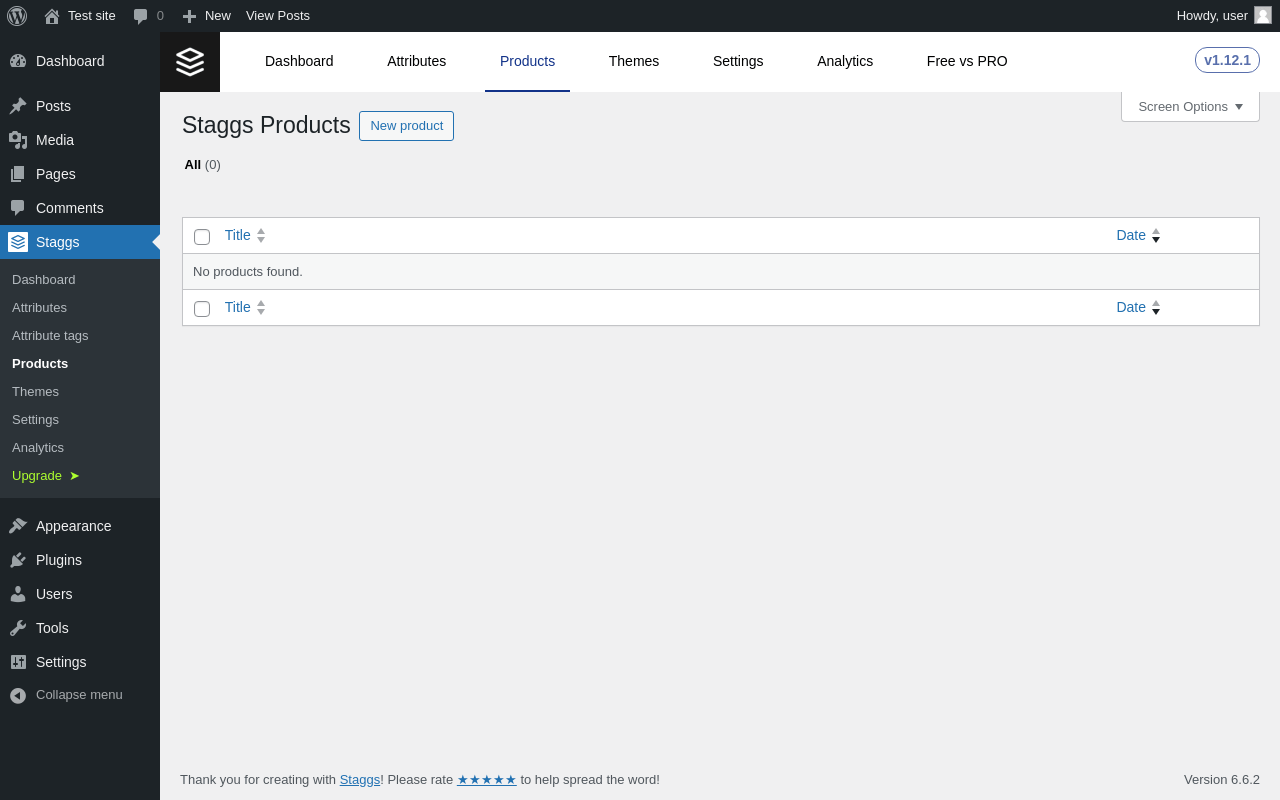Expand the Screen Options panel
This screenshot has width=1280, height=800.
(x=1190, y=106)
